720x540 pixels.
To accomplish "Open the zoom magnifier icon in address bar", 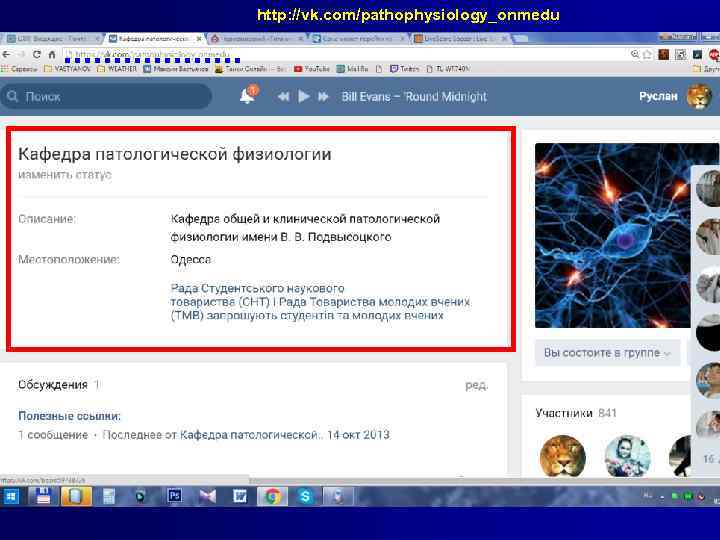I will coord(635,55).
